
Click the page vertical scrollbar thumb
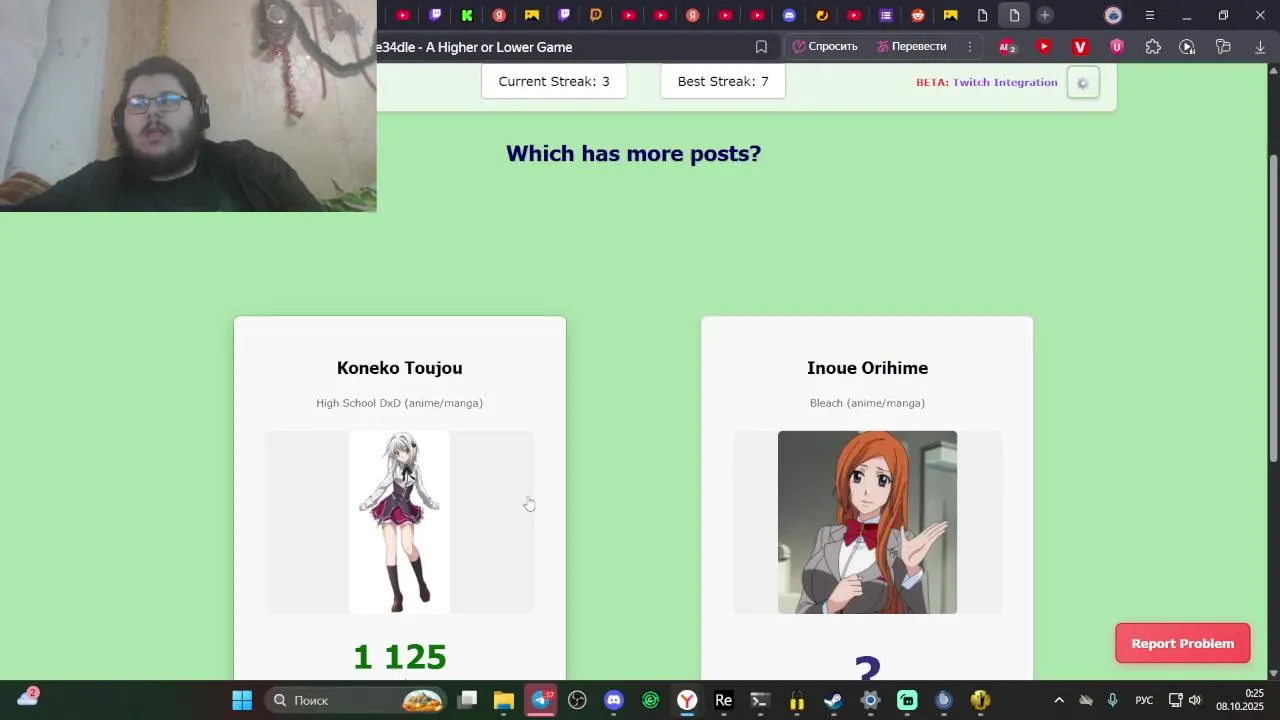(x=1273, y=307)
